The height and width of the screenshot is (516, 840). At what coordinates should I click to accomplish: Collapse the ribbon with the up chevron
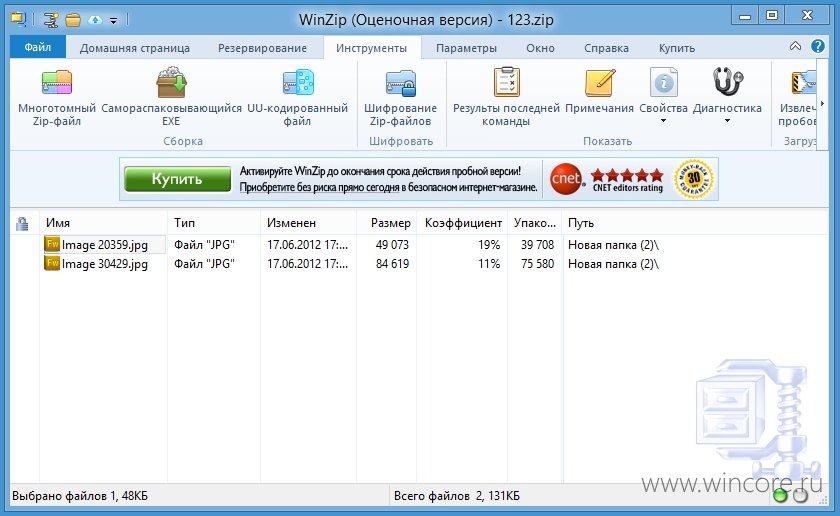coord(796,46)
